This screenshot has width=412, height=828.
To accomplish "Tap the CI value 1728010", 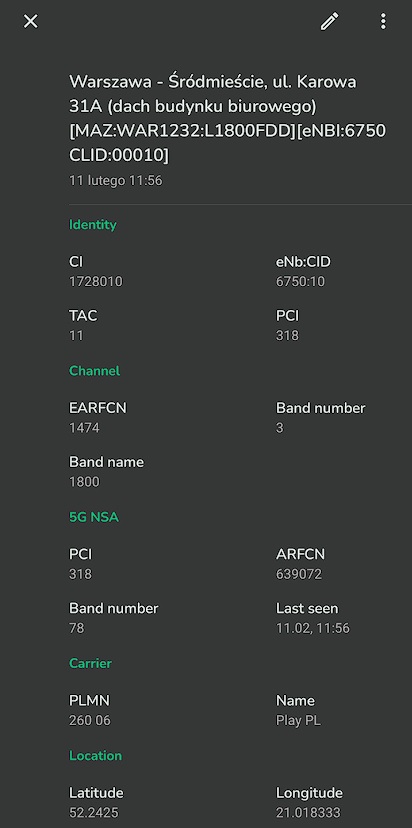I will (96, 282).
